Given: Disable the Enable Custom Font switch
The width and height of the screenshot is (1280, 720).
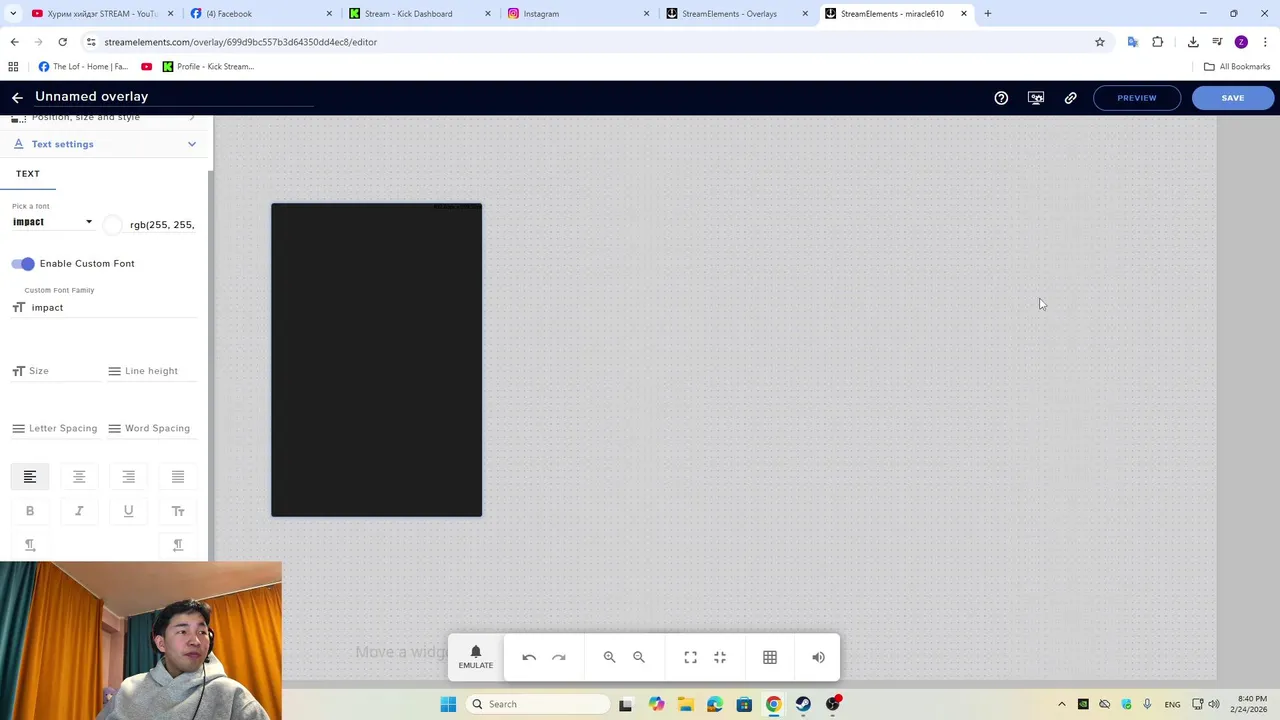Looking at the screenshot, I should (x=23, y=263).
